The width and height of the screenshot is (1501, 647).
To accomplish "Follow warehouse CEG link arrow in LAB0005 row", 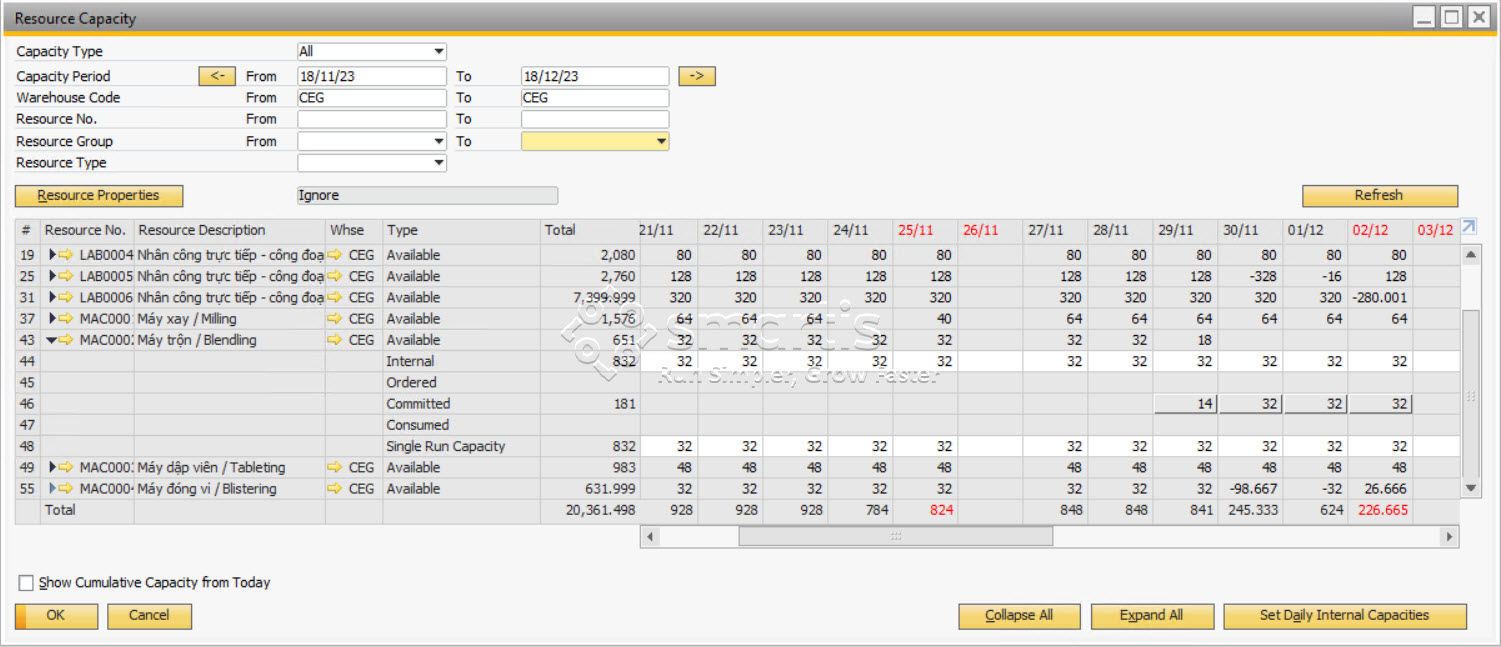I will pos(336,276).
